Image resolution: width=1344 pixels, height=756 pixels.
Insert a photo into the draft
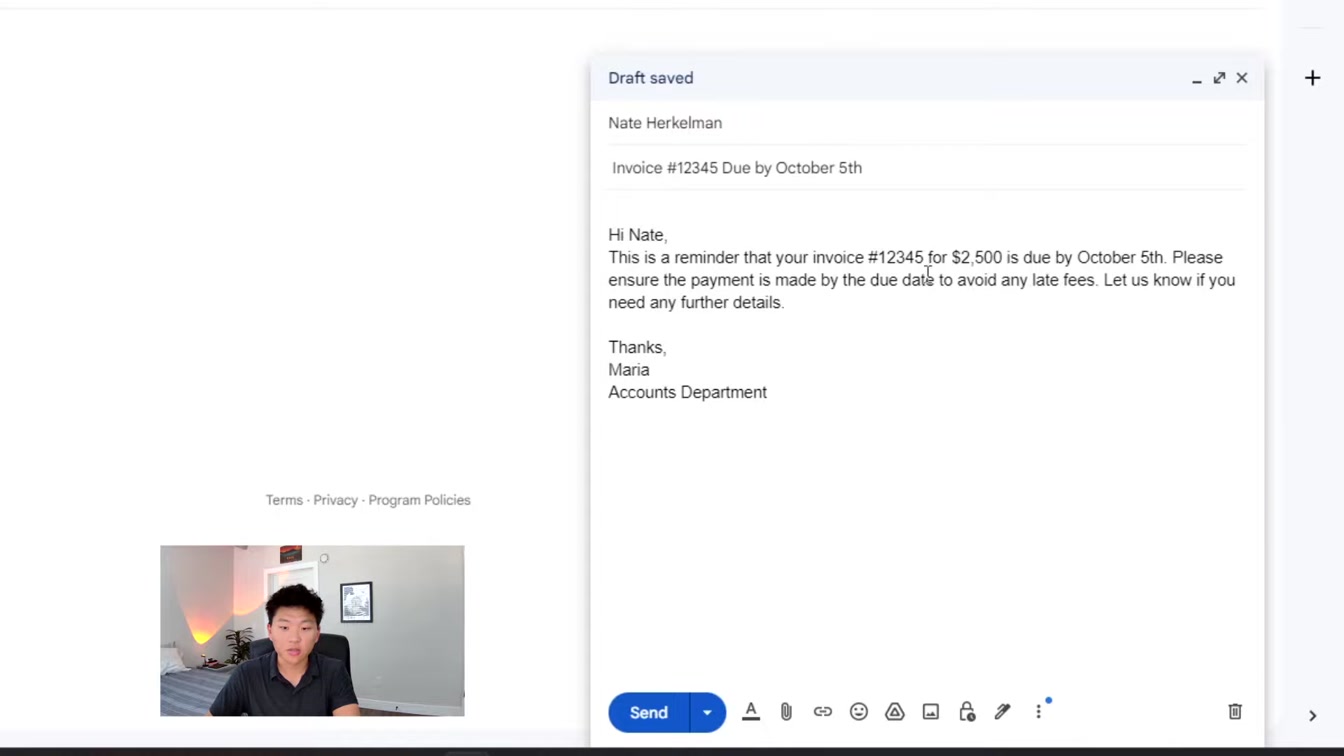coord(930,712)
